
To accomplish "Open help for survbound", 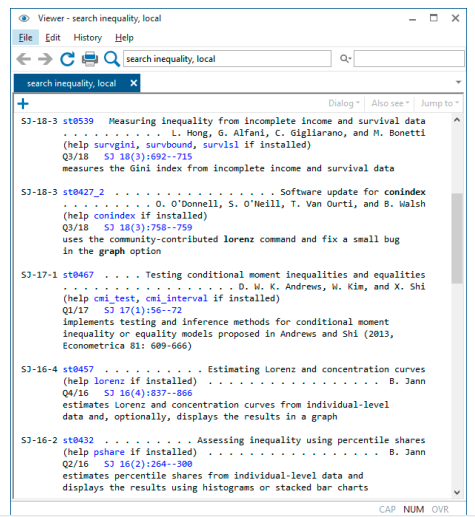I will click(169, 145).
